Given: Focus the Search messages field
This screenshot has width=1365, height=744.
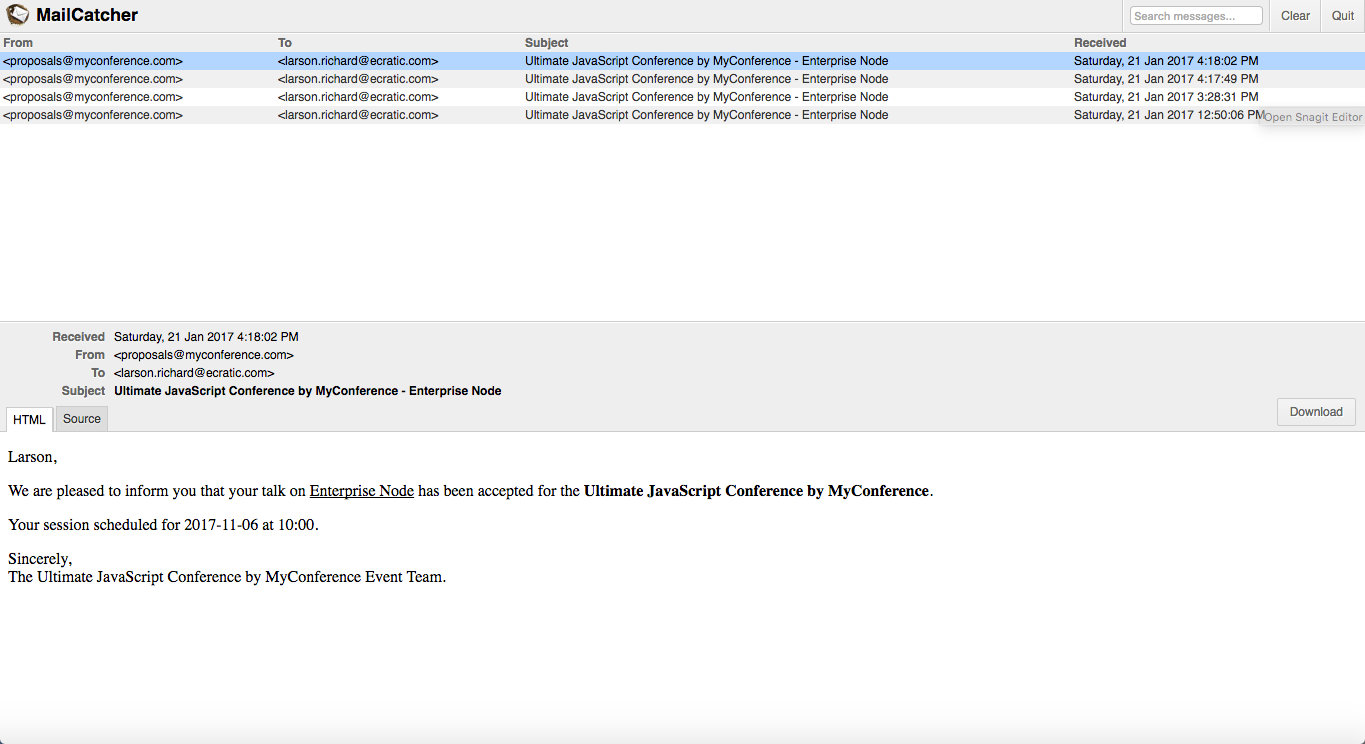Looking at the screenshot, I should point(1196,16).
